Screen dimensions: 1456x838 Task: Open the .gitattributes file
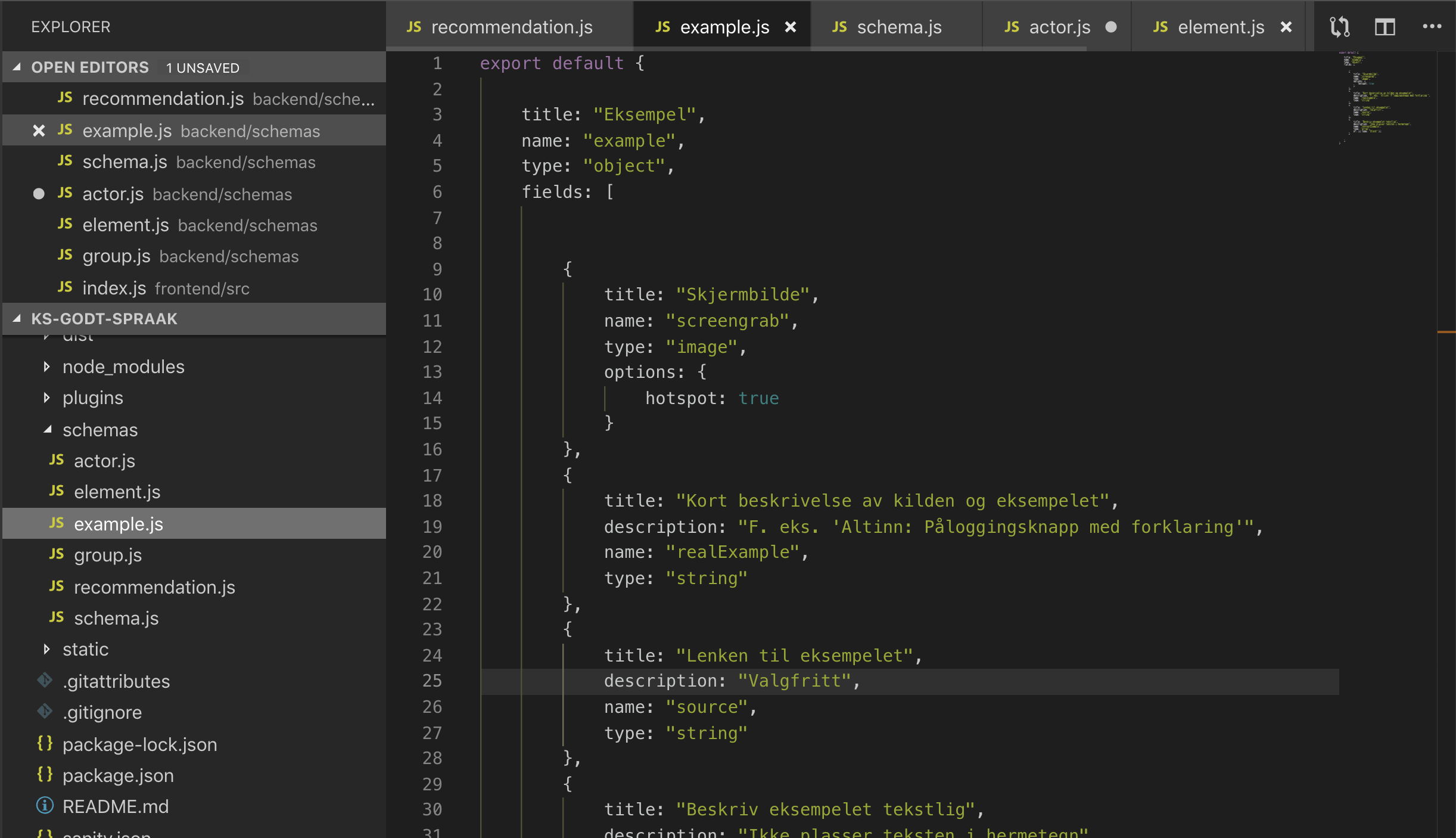194,681
